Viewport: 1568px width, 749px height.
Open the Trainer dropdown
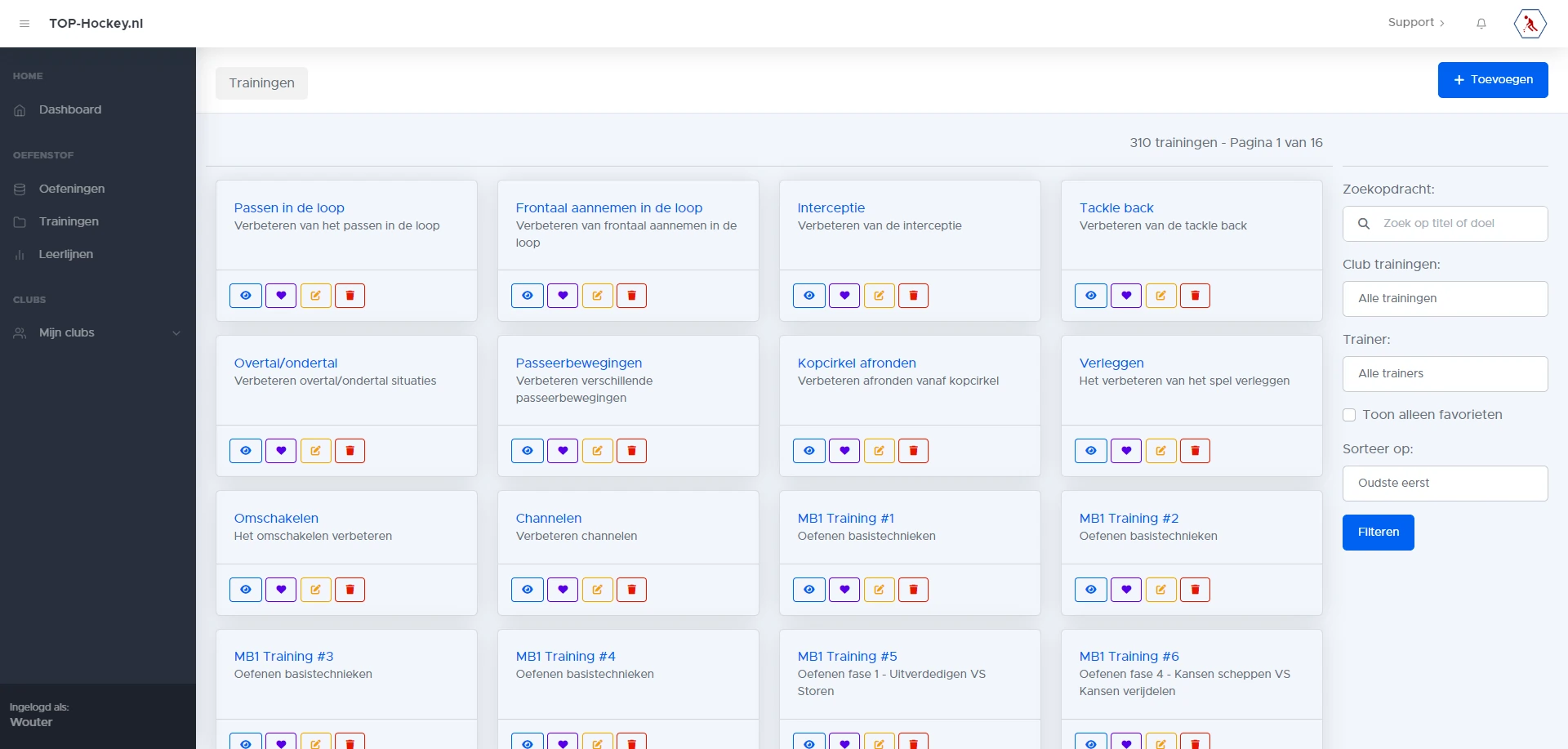1445,374
